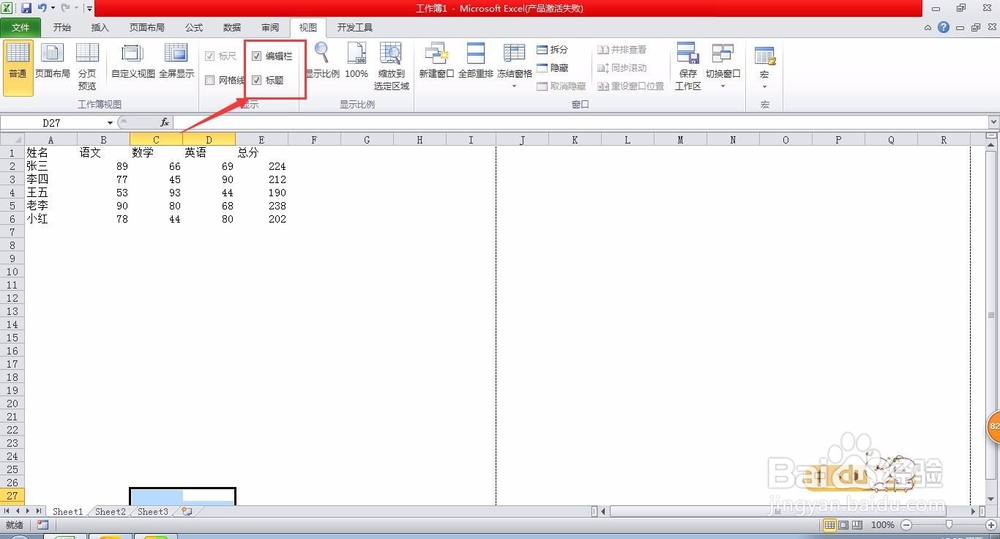The width and height of the screenshot is (1000, 539).
Task: Expand the formula bar chevron
Action: pyautogui.click(x=994, y=122)
